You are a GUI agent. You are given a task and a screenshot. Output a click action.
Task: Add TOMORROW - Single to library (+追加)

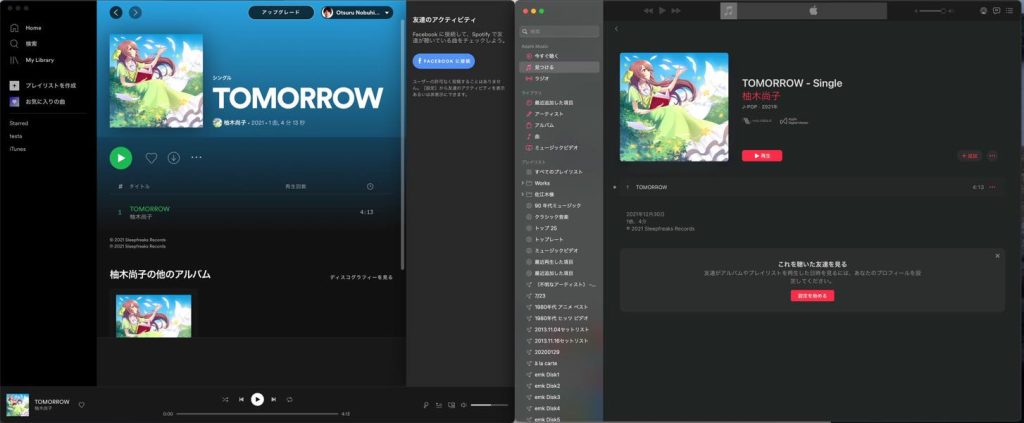point(970,156)
